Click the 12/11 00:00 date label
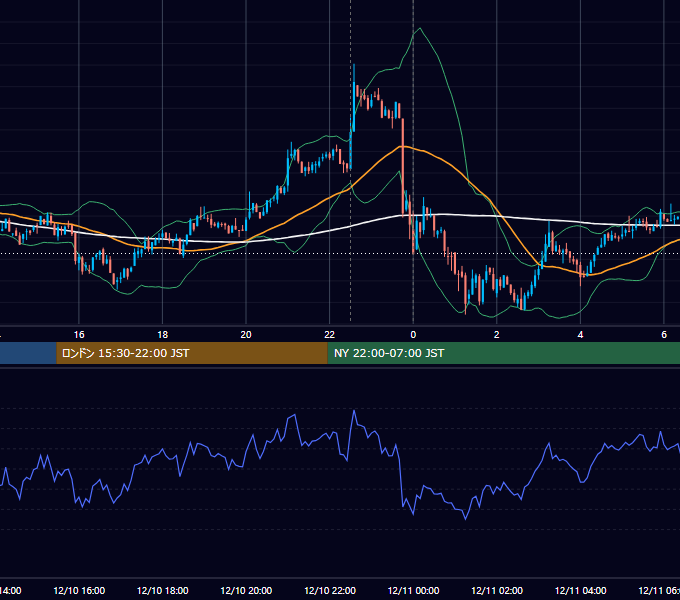The width and height of the screenshot is (680, 600). [413, 590]
